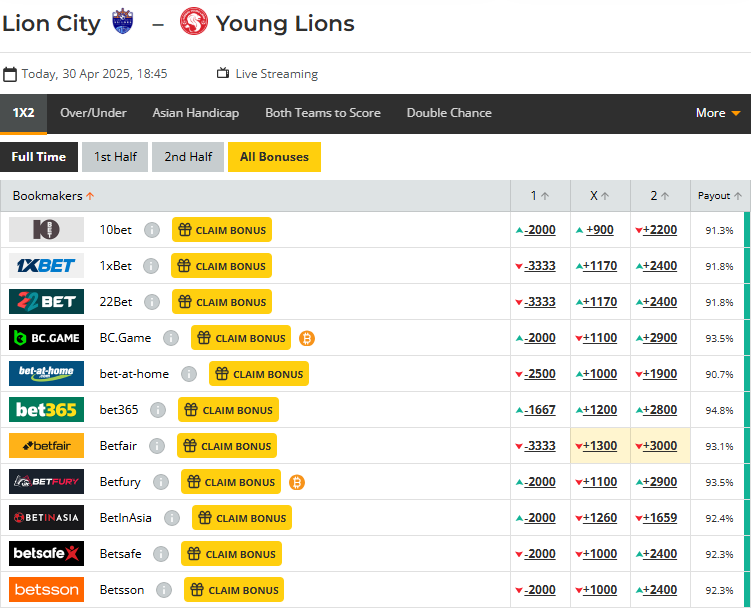Open Both Teams to Score tab

(x=323, y=113)
